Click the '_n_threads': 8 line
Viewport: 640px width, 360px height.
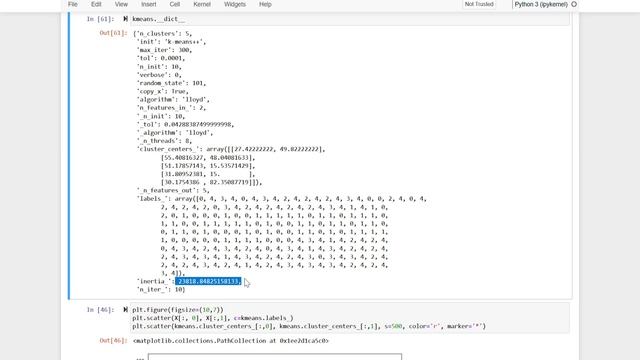click(164, 141)
